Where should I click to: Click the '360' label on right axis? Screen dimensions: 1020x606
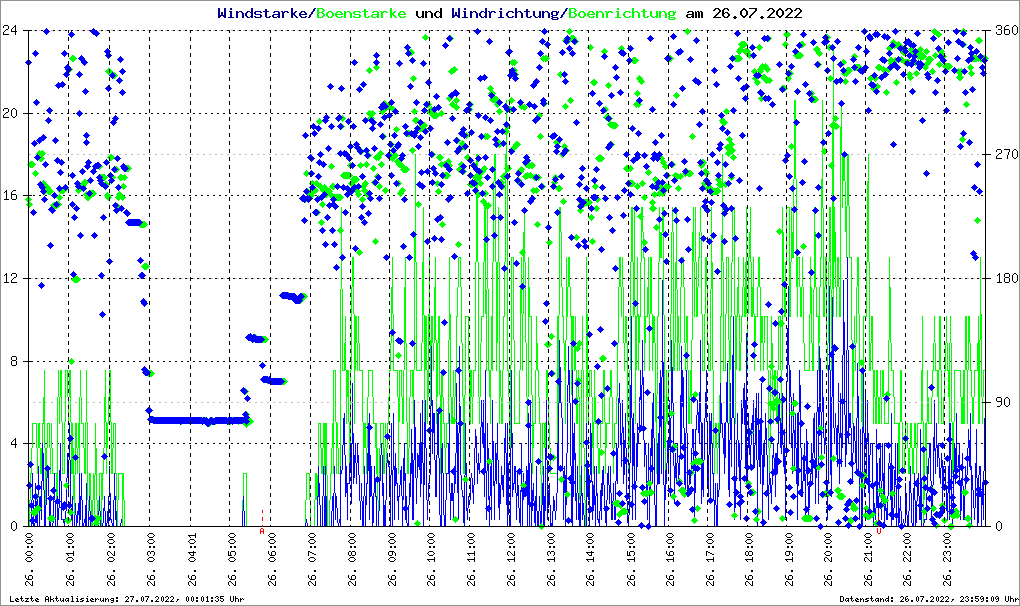(1004, 30)
